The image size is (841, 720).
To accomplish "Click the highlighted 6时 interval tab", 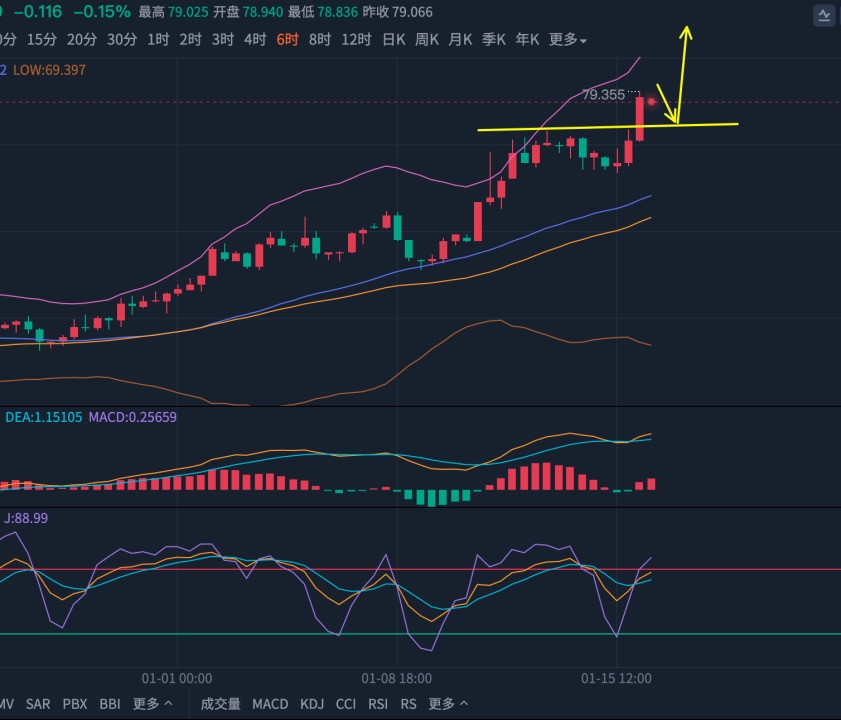I will point(287,40).
